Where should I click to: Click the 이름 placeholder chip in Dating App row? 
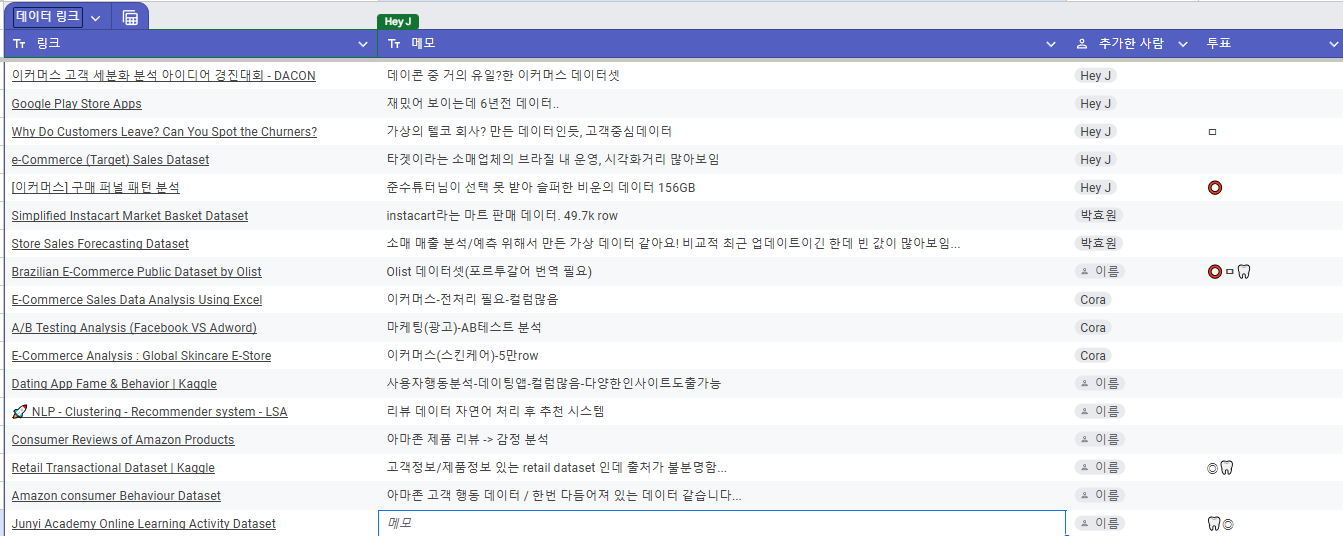click(x=1099, y=384)
